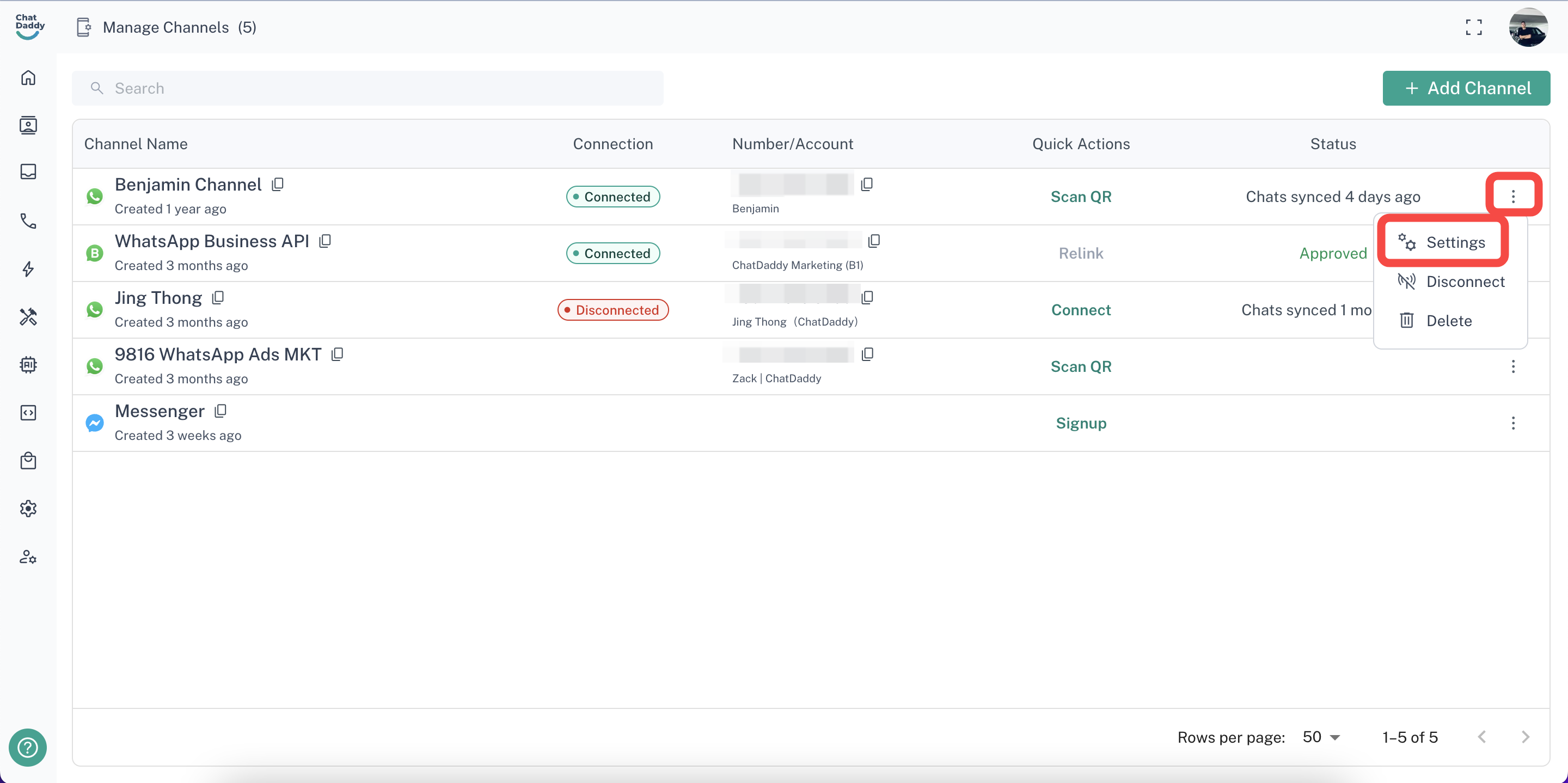Viewport: 1568px width, 783px height.
Task: Open the Settings gear sidebar icon
Action: pos(28,509)
